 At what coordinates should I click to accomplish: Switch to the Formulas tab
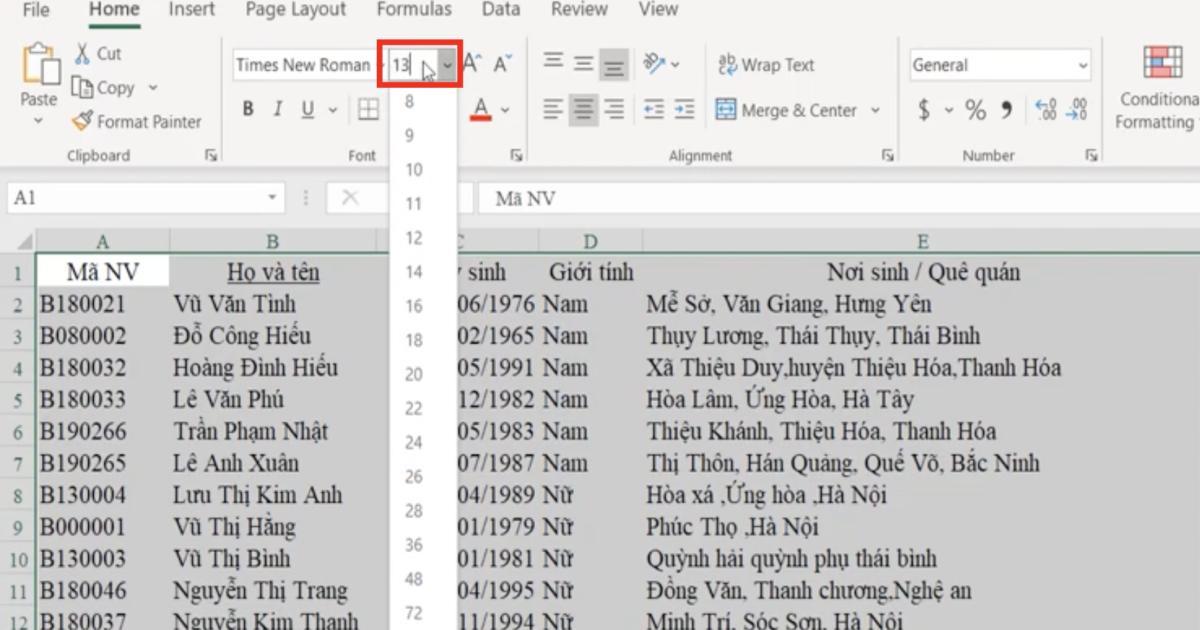coord(414,10)
